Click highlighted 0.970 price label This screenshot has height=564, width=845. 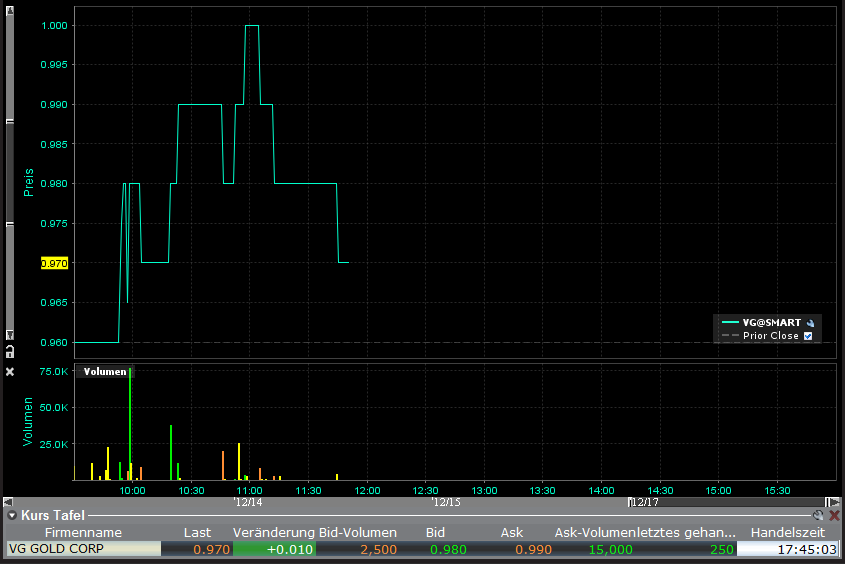point(54,263)
